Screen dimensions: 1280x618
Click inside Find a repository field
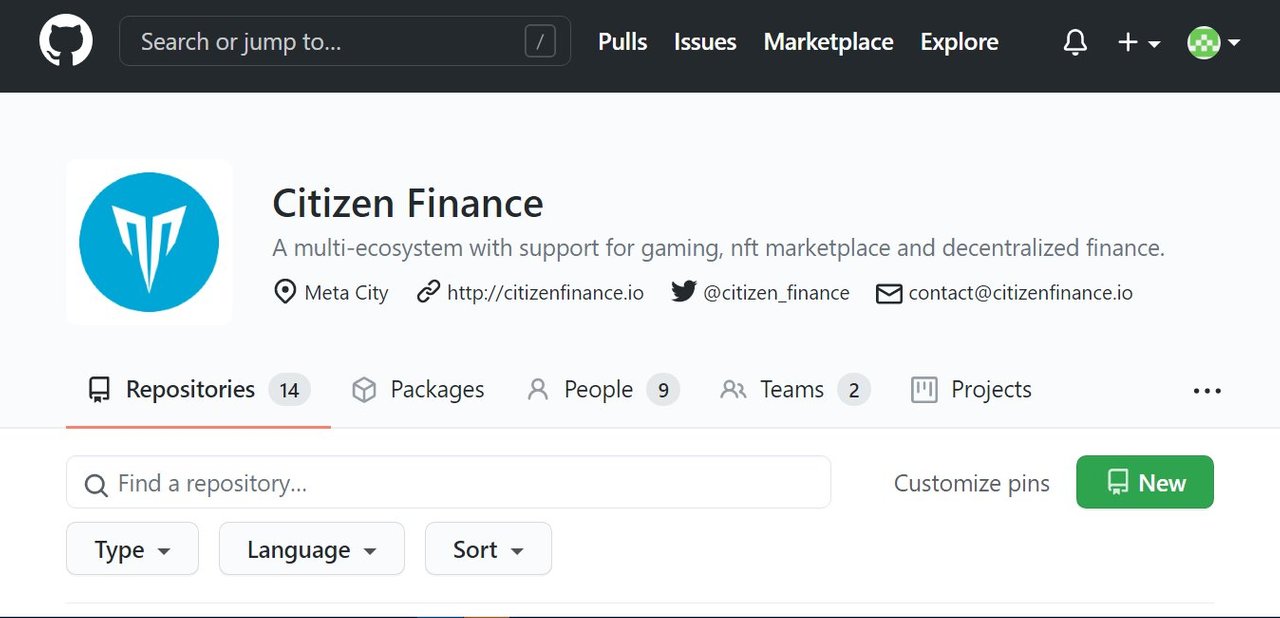[448, 482]
